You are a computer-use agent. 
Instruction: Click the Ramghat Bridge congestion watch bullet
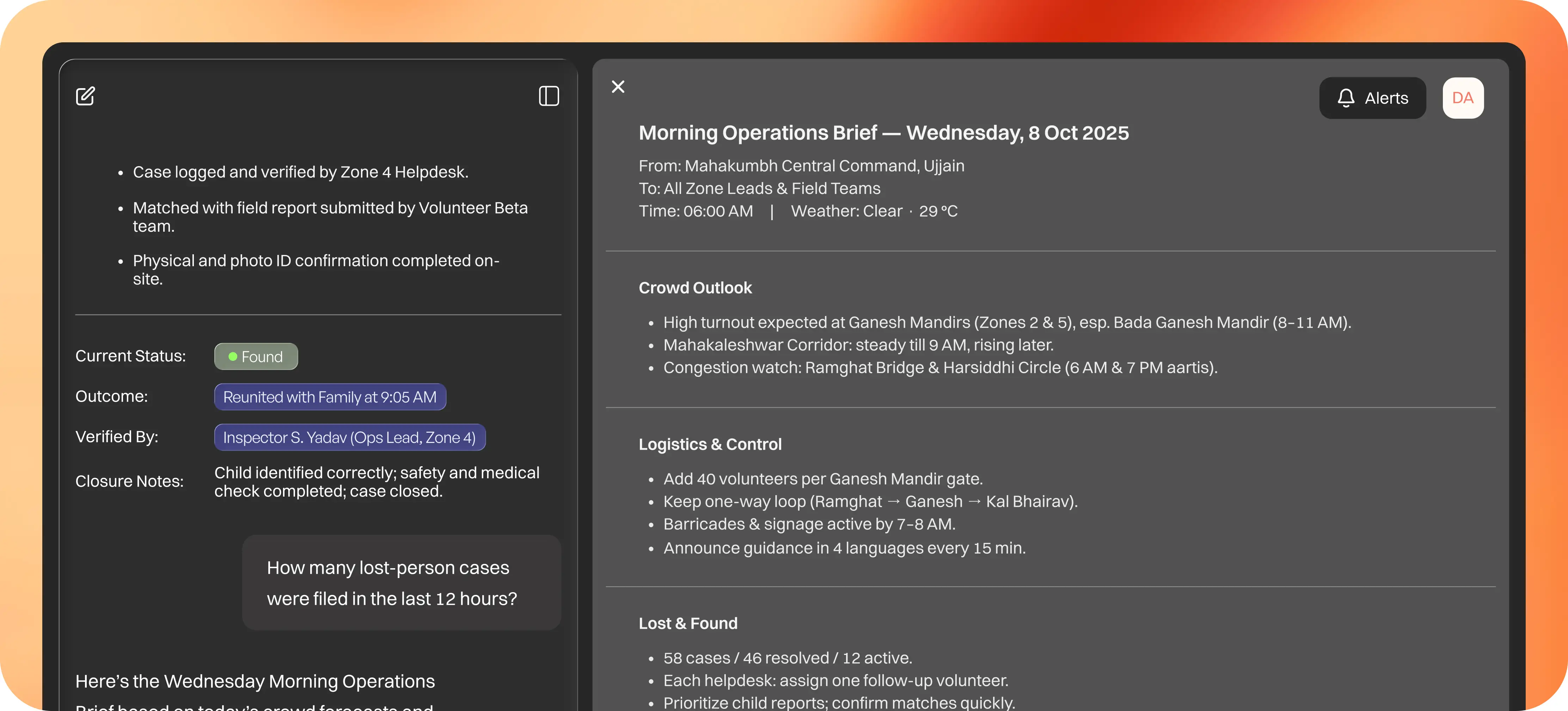[x=940, y=367]
